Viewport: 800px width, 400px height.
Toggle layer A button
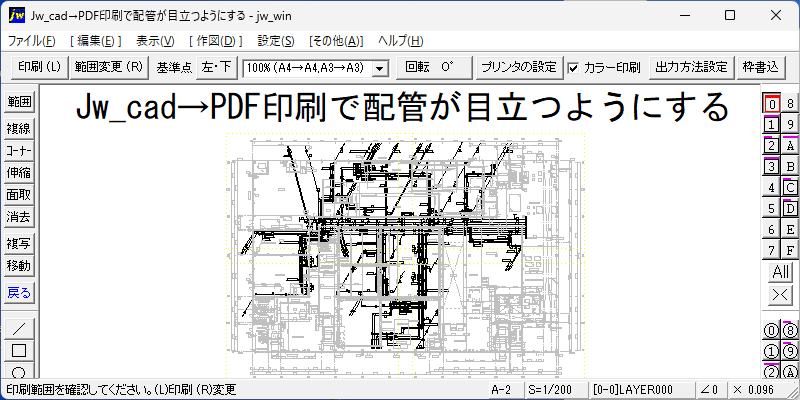tap(790, 145)
